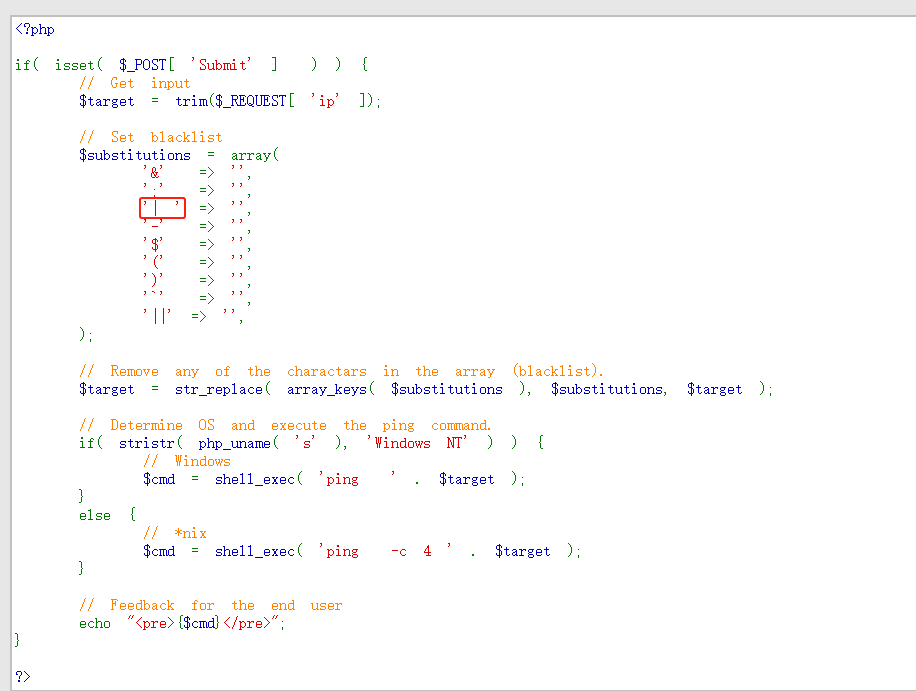Screen dimensions: 916x691
Task: Select the '||' blacklist key
Action: pos(158,316)
